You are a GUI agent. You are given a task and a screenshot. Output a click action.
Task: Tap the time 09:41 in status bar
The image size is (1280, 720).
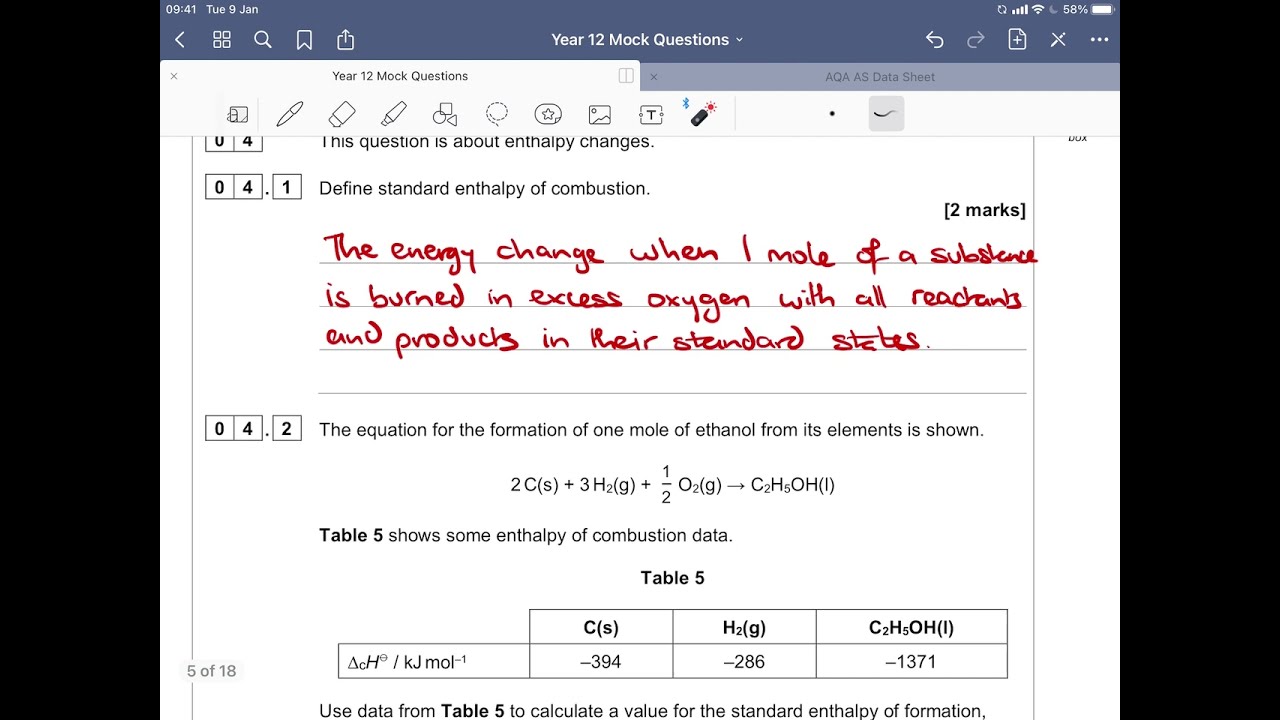[x=181, y=9]
